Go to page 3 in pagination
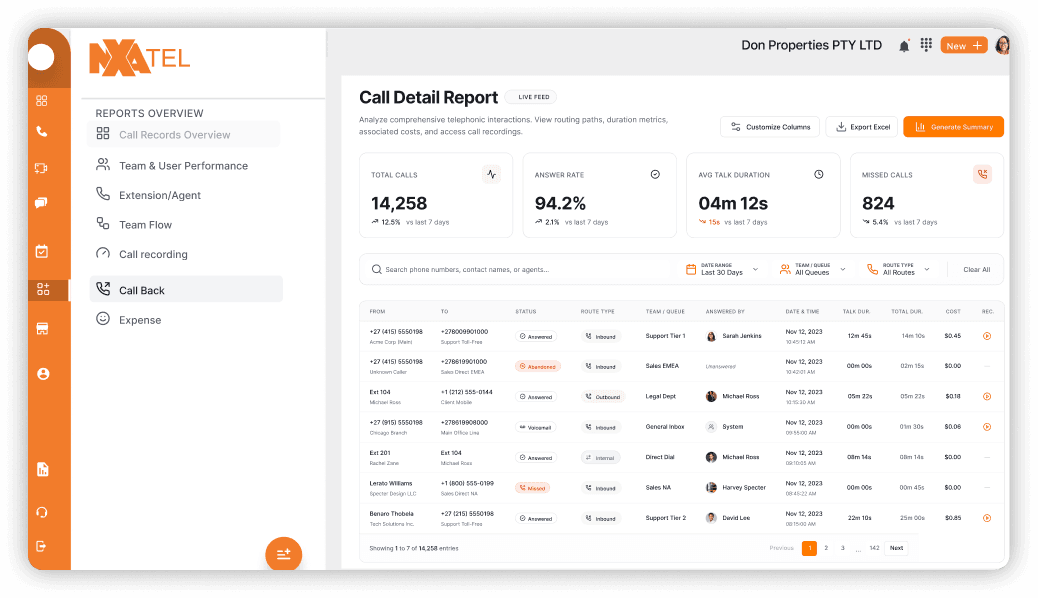The width and height of the screenshot is (1038, 598). [843, 548]
